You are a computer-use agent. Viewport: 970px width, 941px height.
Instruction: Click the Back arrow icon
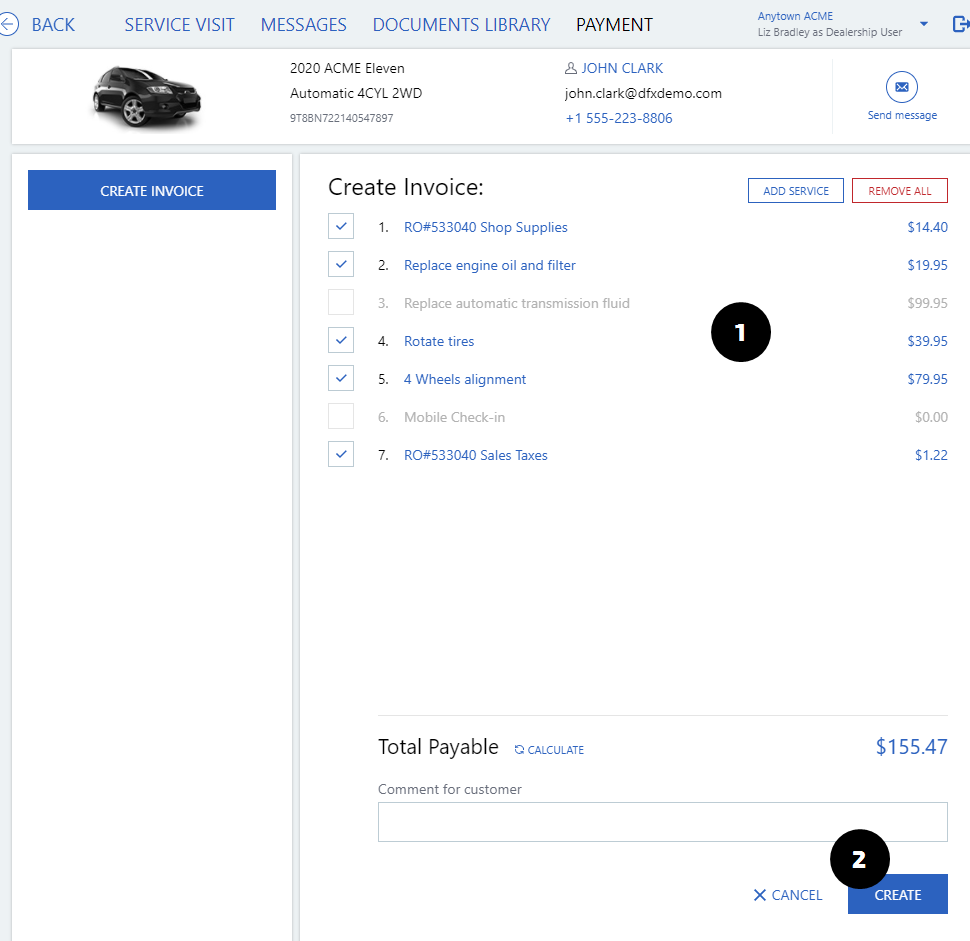9,25
